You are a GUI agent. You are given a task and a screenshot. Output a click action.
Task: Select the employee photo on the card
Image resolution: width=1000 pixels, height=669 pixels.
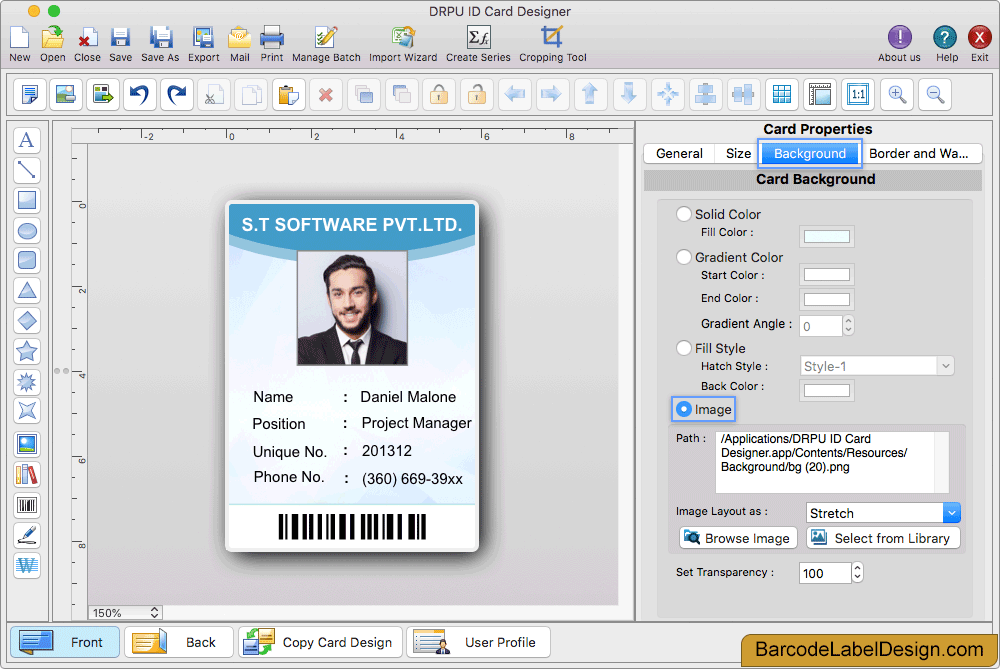click(352, 307)
